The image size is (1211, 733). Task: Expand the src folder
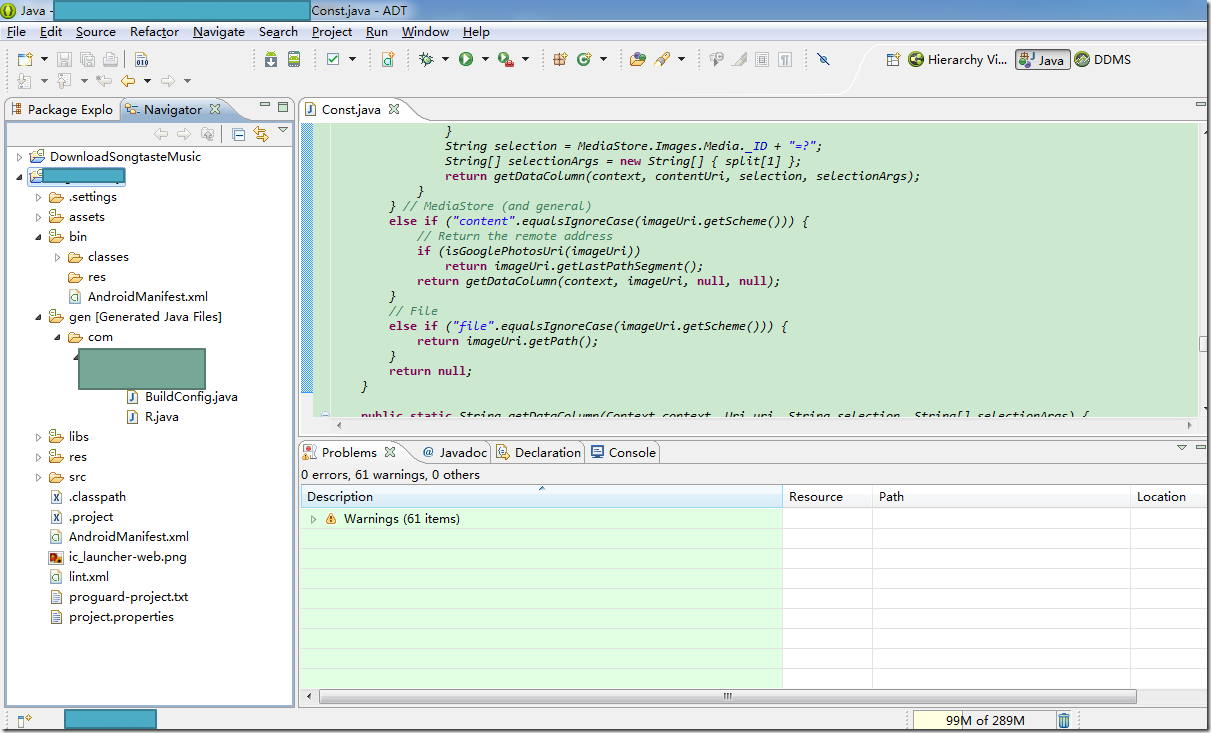[x=39, y=477]
